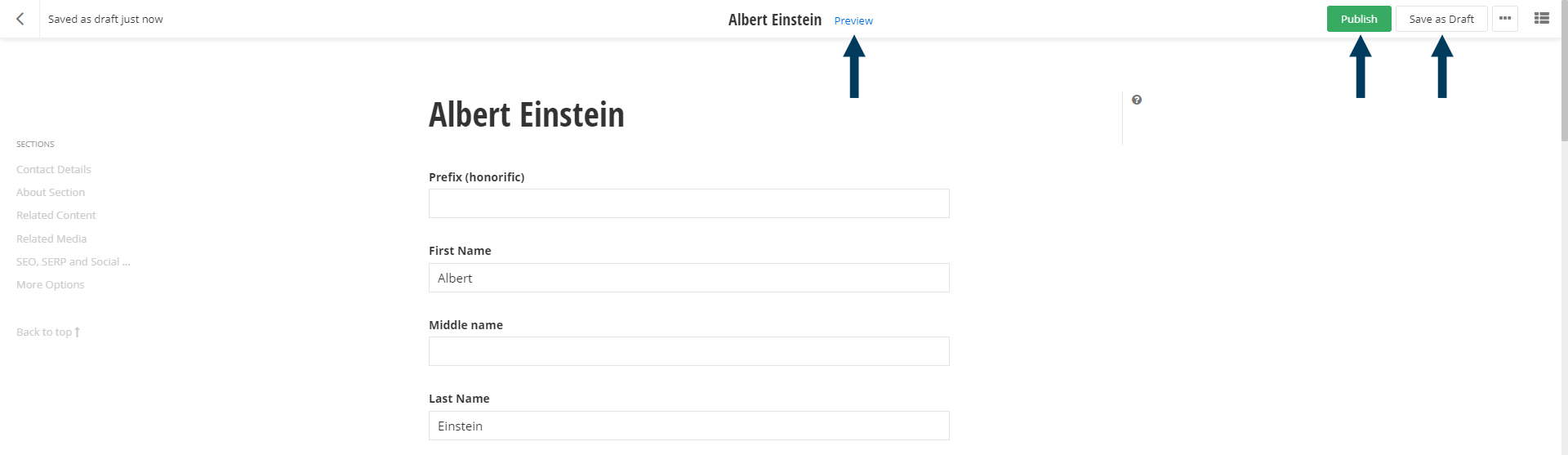
Task: Click the back arrow icon
Action: click(20, 19)
